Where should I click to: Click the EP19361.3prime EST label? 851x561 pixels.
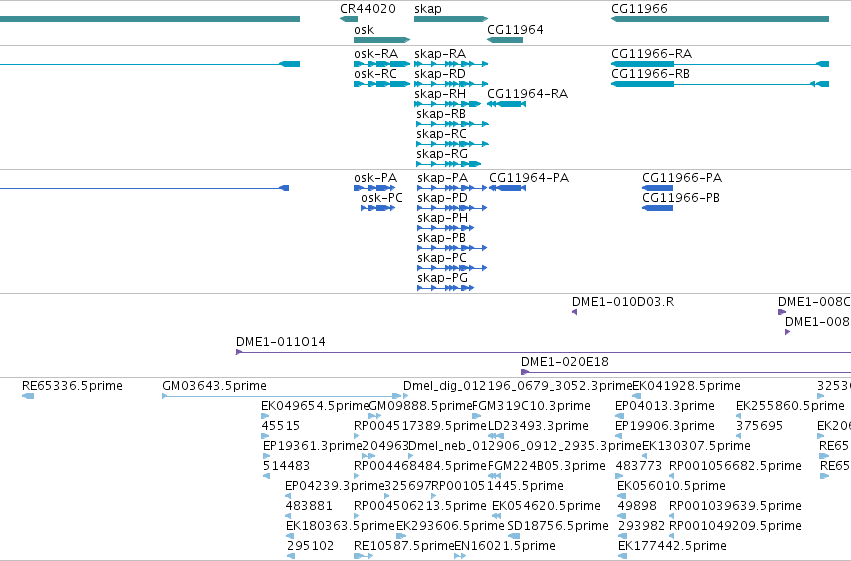313,447
